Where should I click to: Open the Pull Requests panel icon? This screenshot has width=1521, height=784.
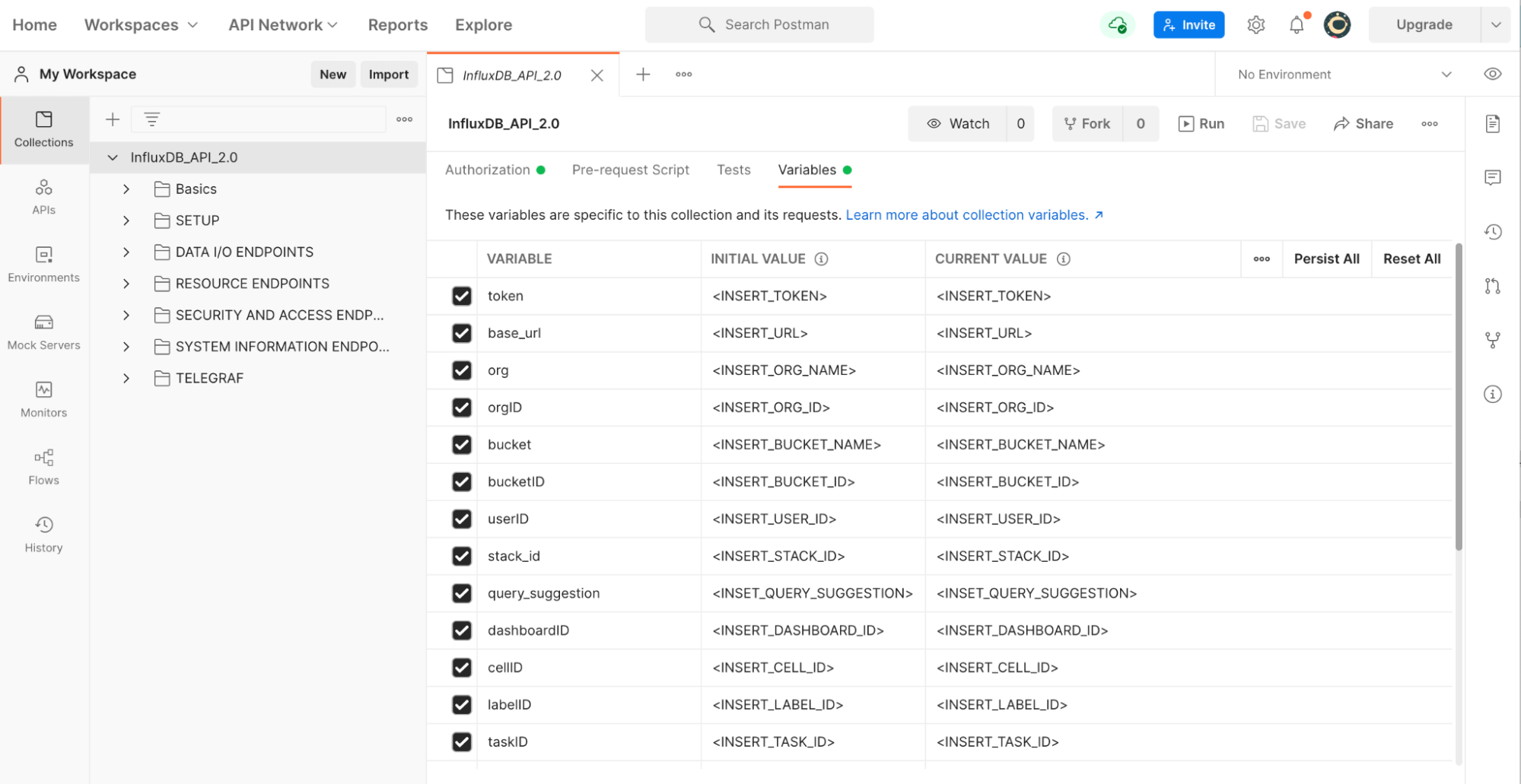click(x=1493, y=285)
